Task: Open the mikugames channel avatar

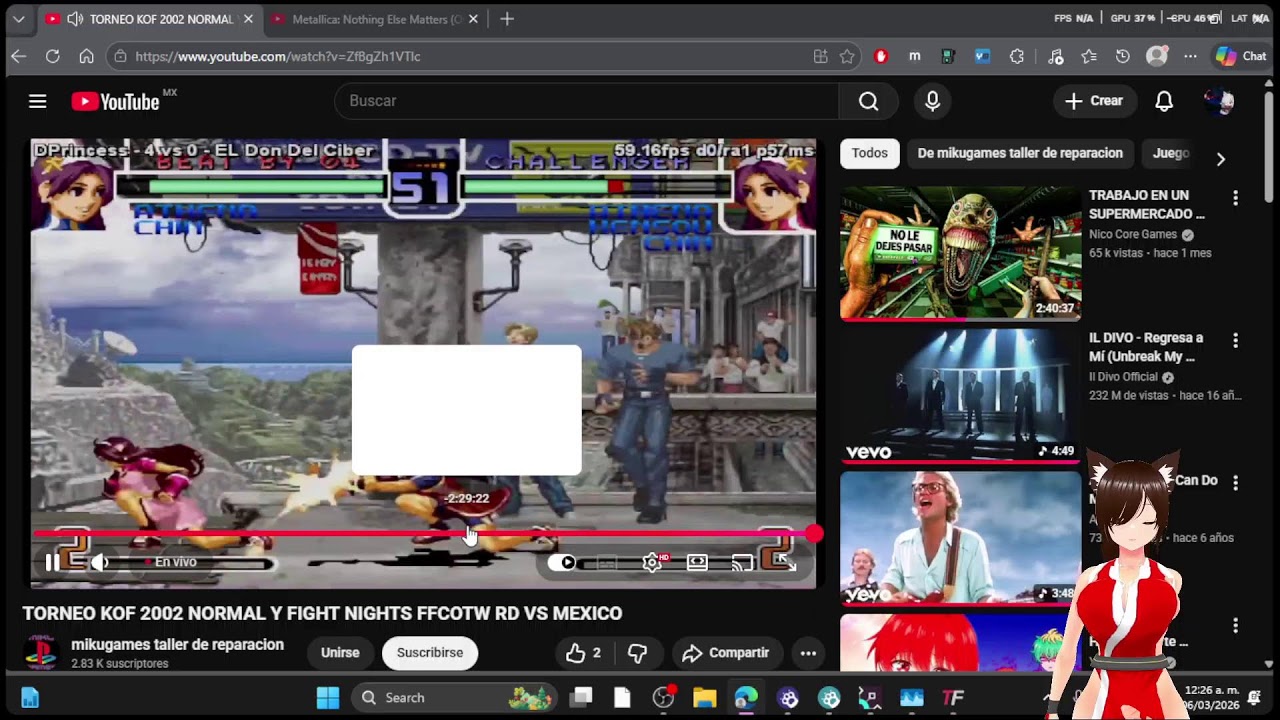Action: coord(41,652)
